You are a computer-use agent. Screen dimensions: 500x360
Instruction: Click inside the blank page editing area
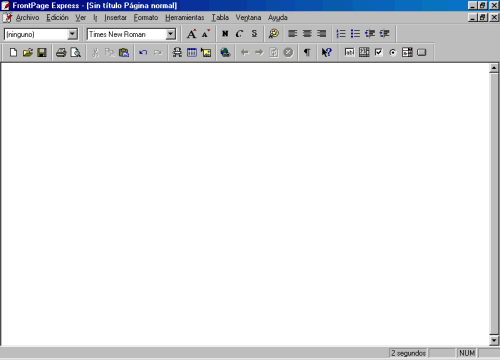click(x=245, y=204)
